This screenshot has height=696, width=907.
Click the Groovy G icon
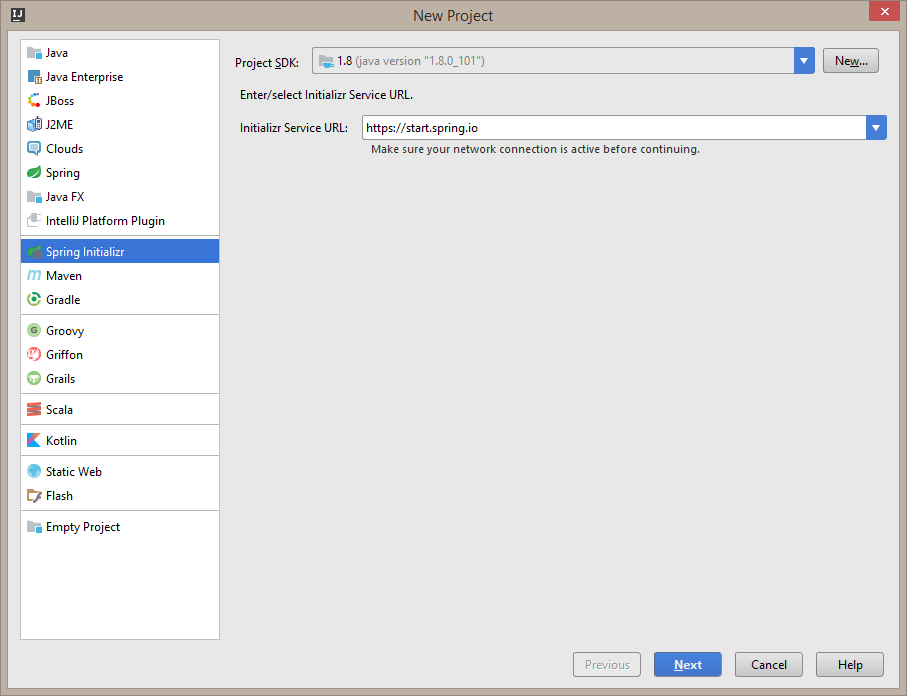click(x=34, y=330)
